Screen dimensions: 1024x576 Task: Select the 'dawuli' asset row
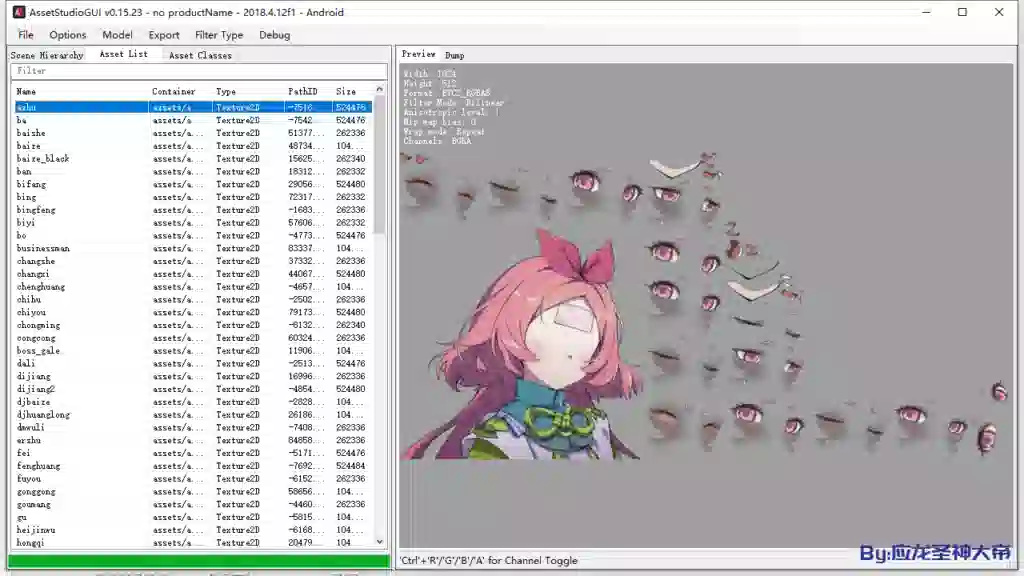pos(193,428)
